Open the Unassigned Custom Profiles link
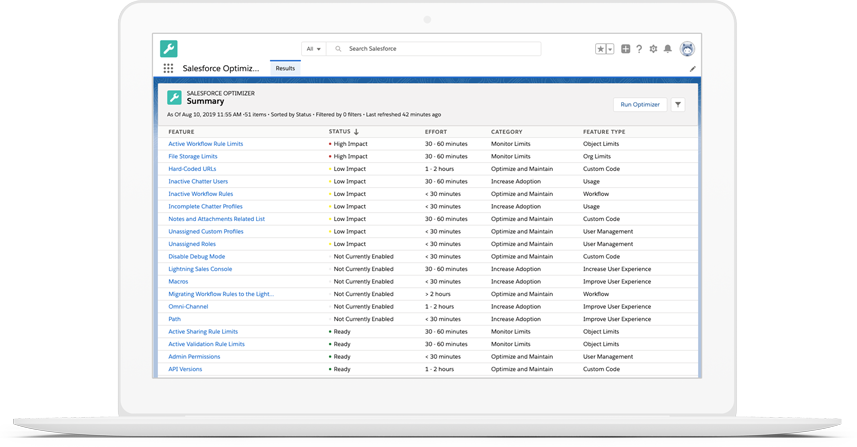 (x=206, y=231)
